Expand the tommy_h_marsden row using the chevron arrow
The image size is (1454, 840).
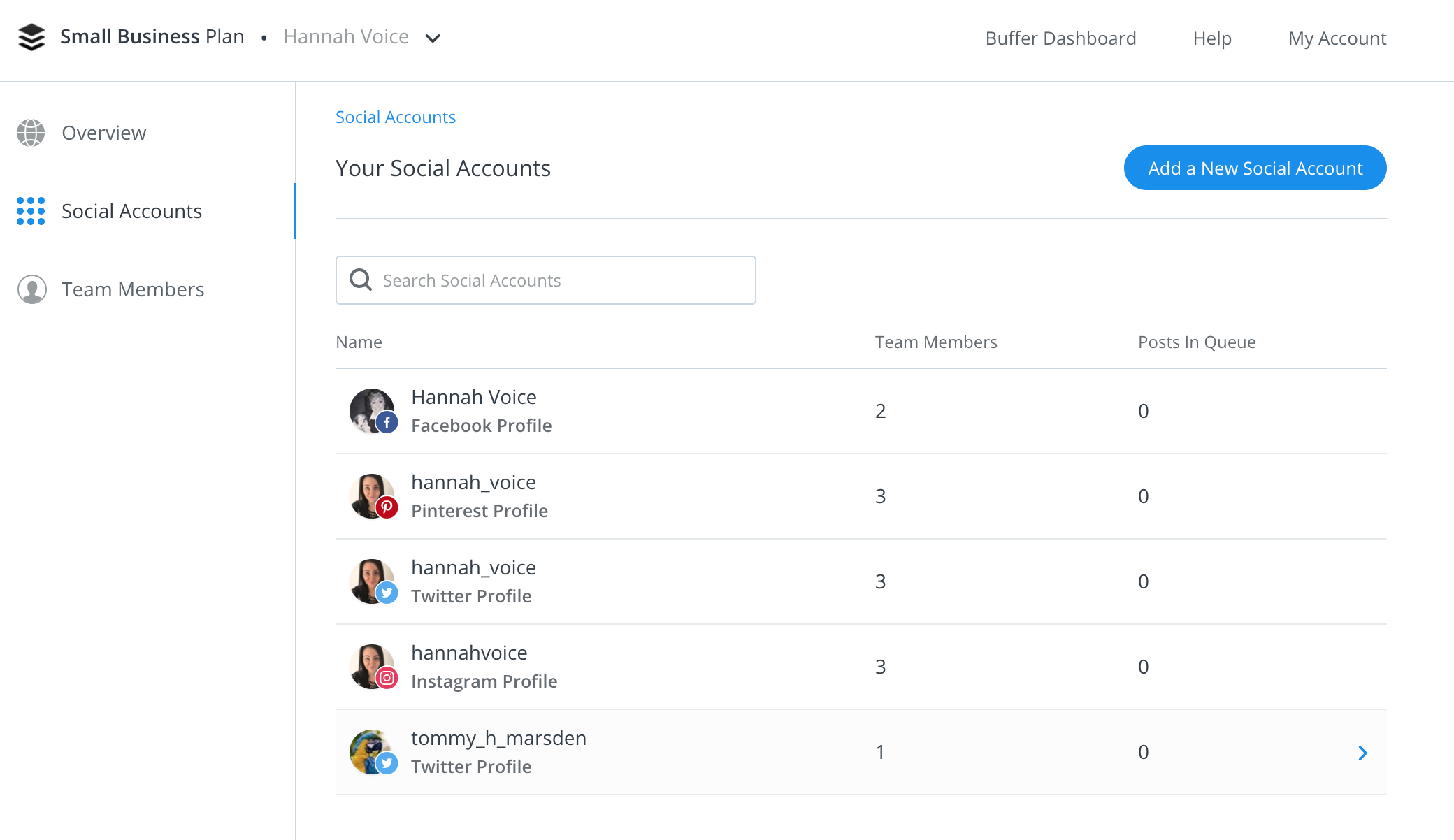(1362, 753)
